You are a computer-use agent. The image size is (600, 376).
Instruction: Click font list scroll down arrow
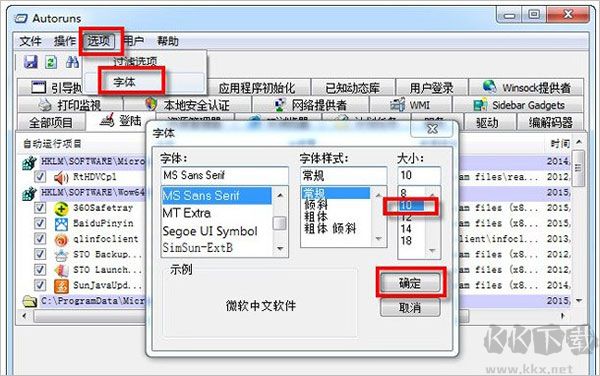coord(280,249)
